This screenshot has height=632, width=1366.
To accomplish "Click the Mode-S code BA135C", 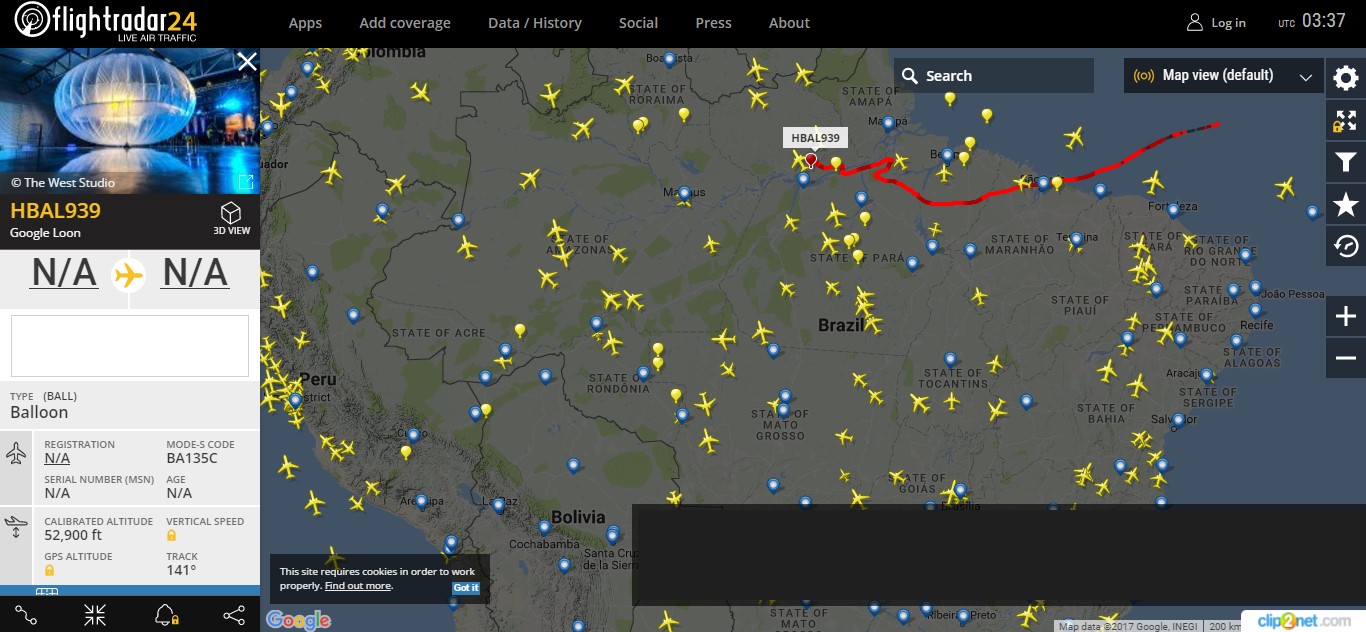I will pos(192,459).
